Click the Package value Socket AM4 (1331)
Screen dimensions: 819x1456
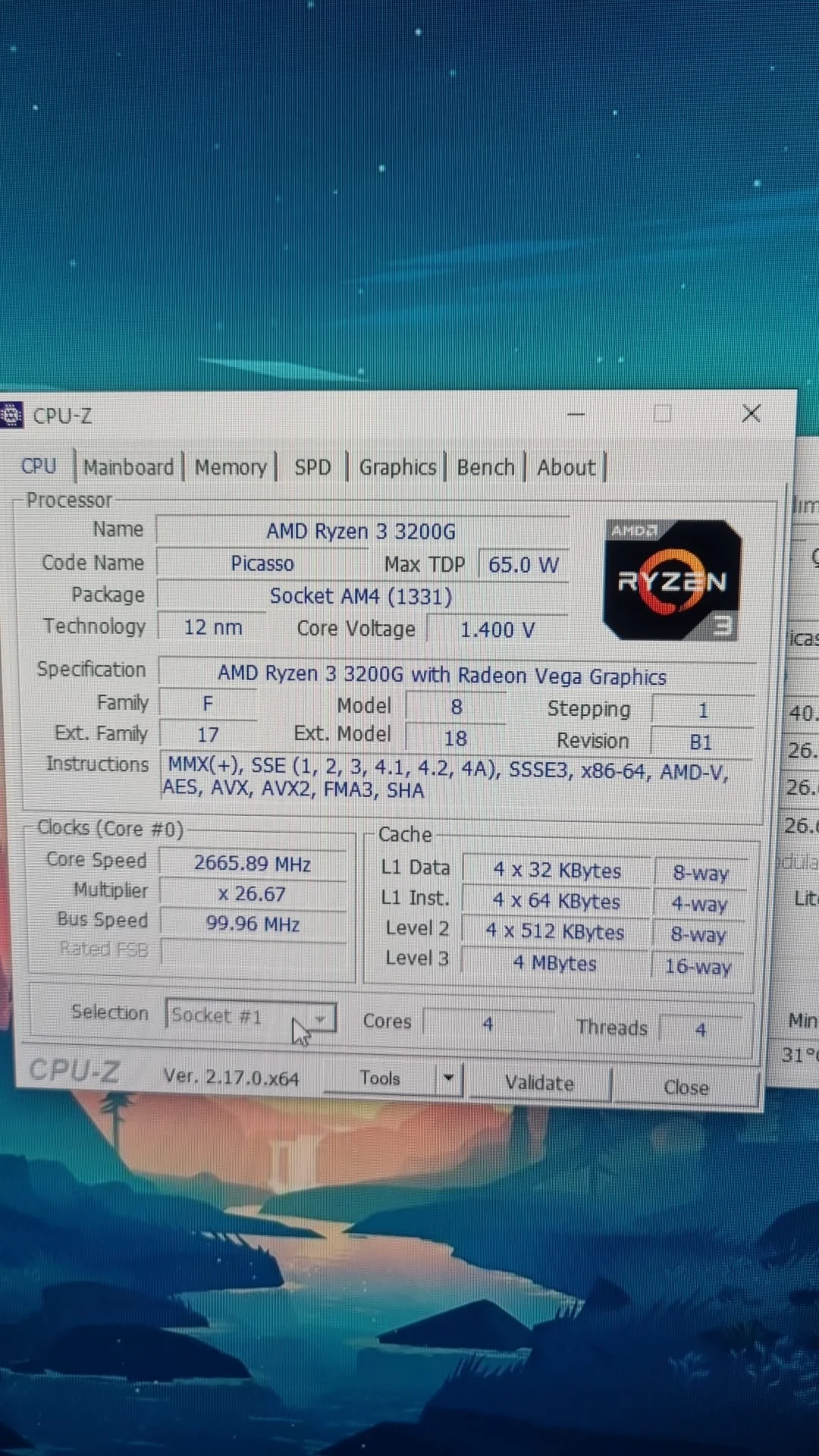[x=362, y=596]
